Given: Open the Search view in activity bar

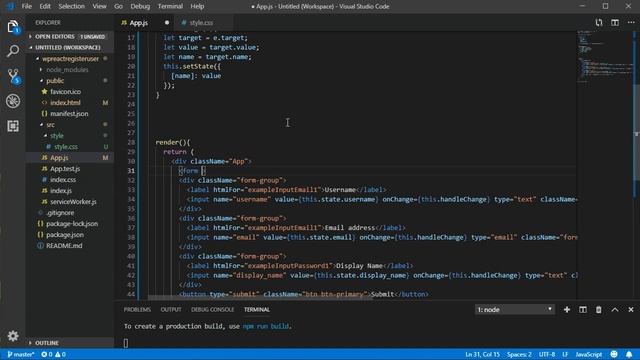Looking at the screenshot, I should click(13, 51).
